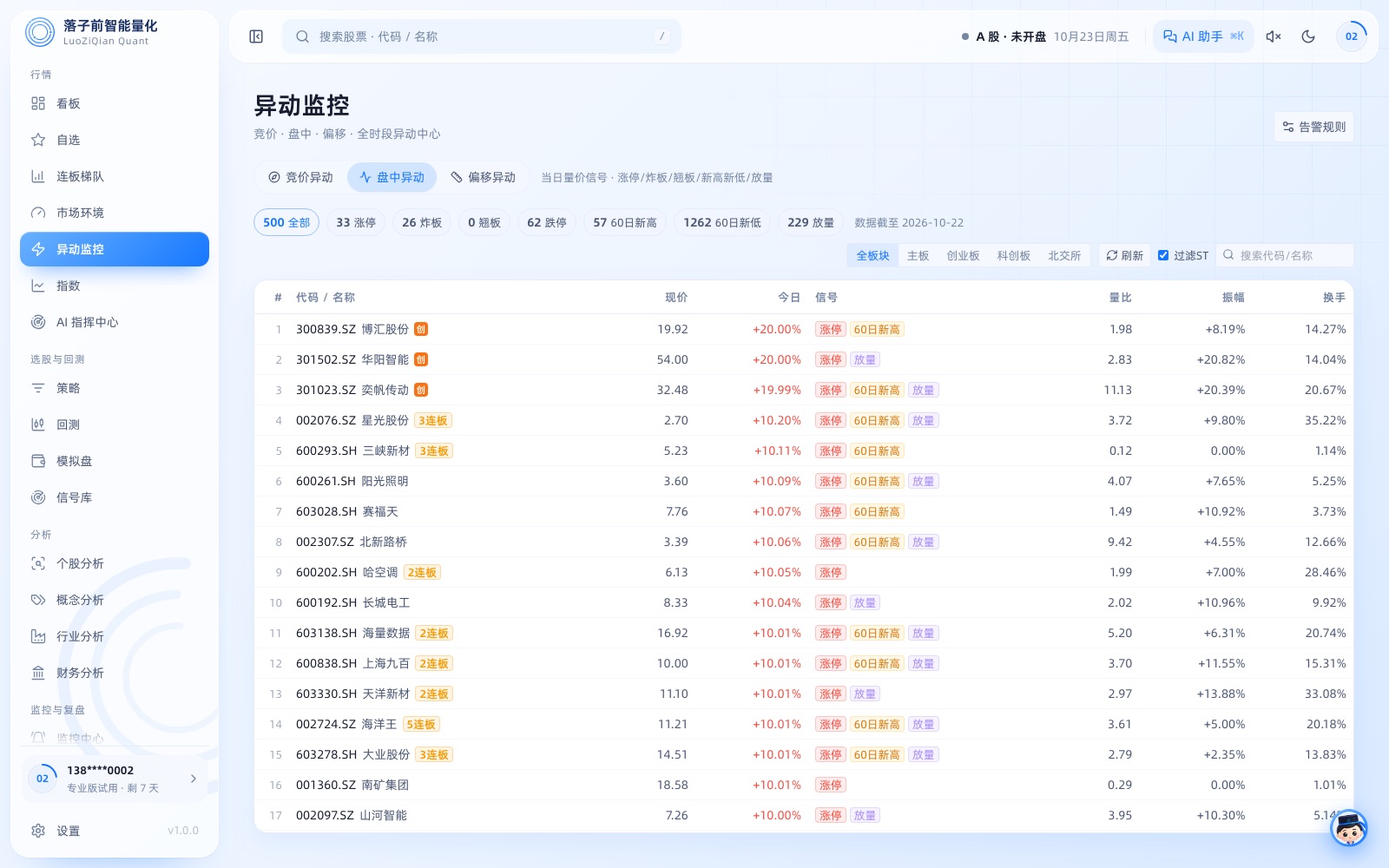
Task: Focus the 搜索代码/名称 table search field
Action: (1285, 255)
